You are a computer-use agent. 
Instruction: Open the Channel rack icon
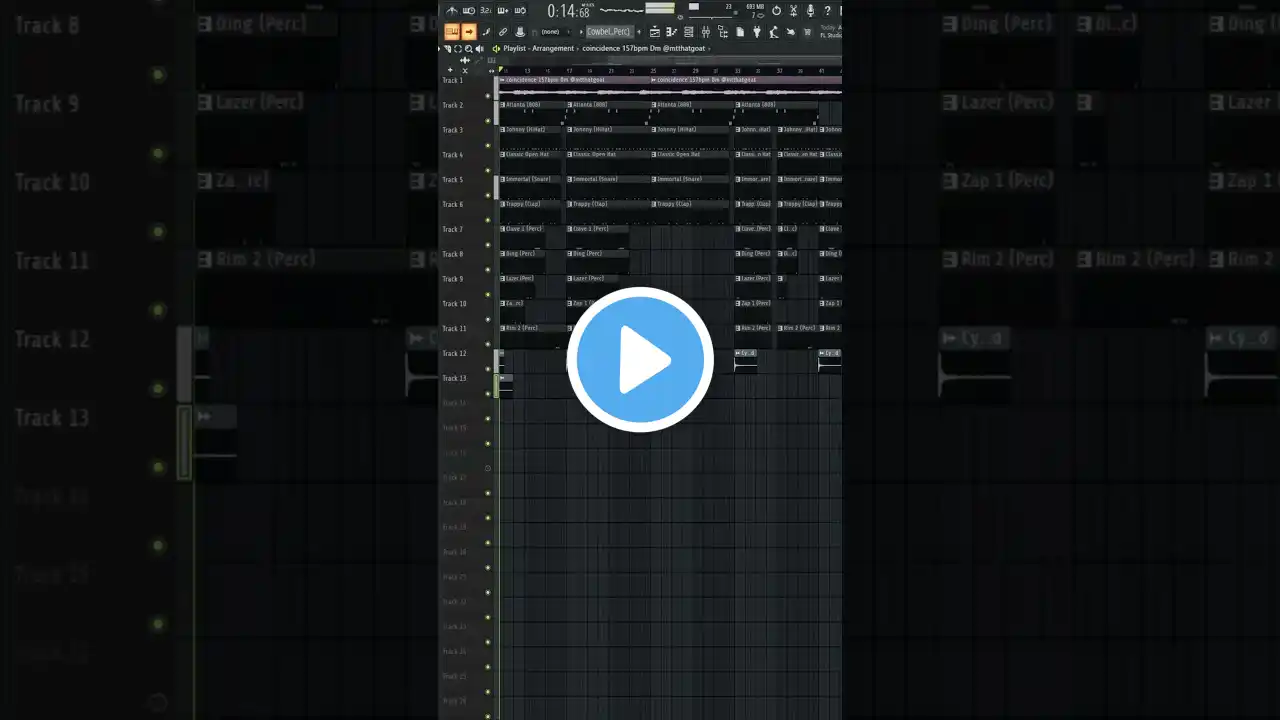pos(689,32)
